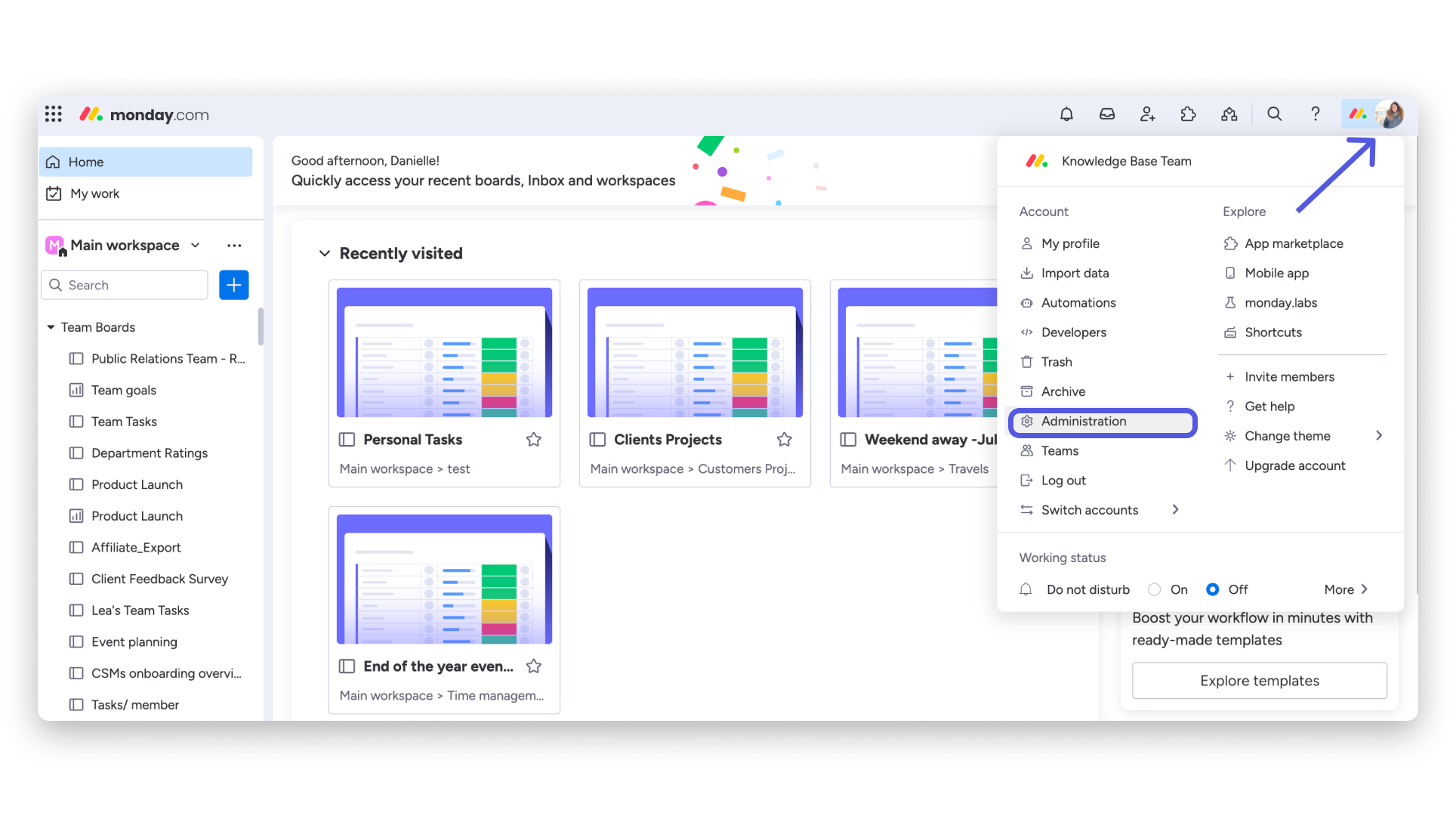
Task: Expand the Switch accounts submenu
Action: pyautogui.click(x=1175, y=510)
